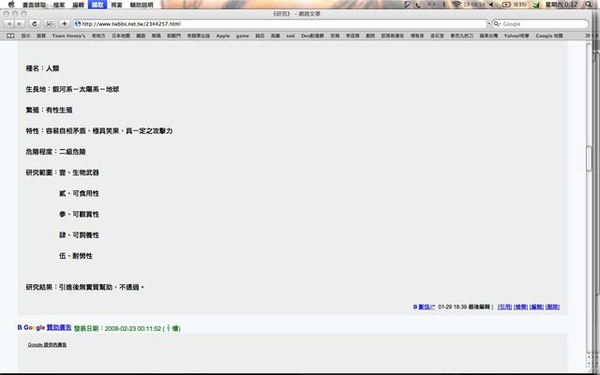Open the 編輯 menu

coord(78,5)
